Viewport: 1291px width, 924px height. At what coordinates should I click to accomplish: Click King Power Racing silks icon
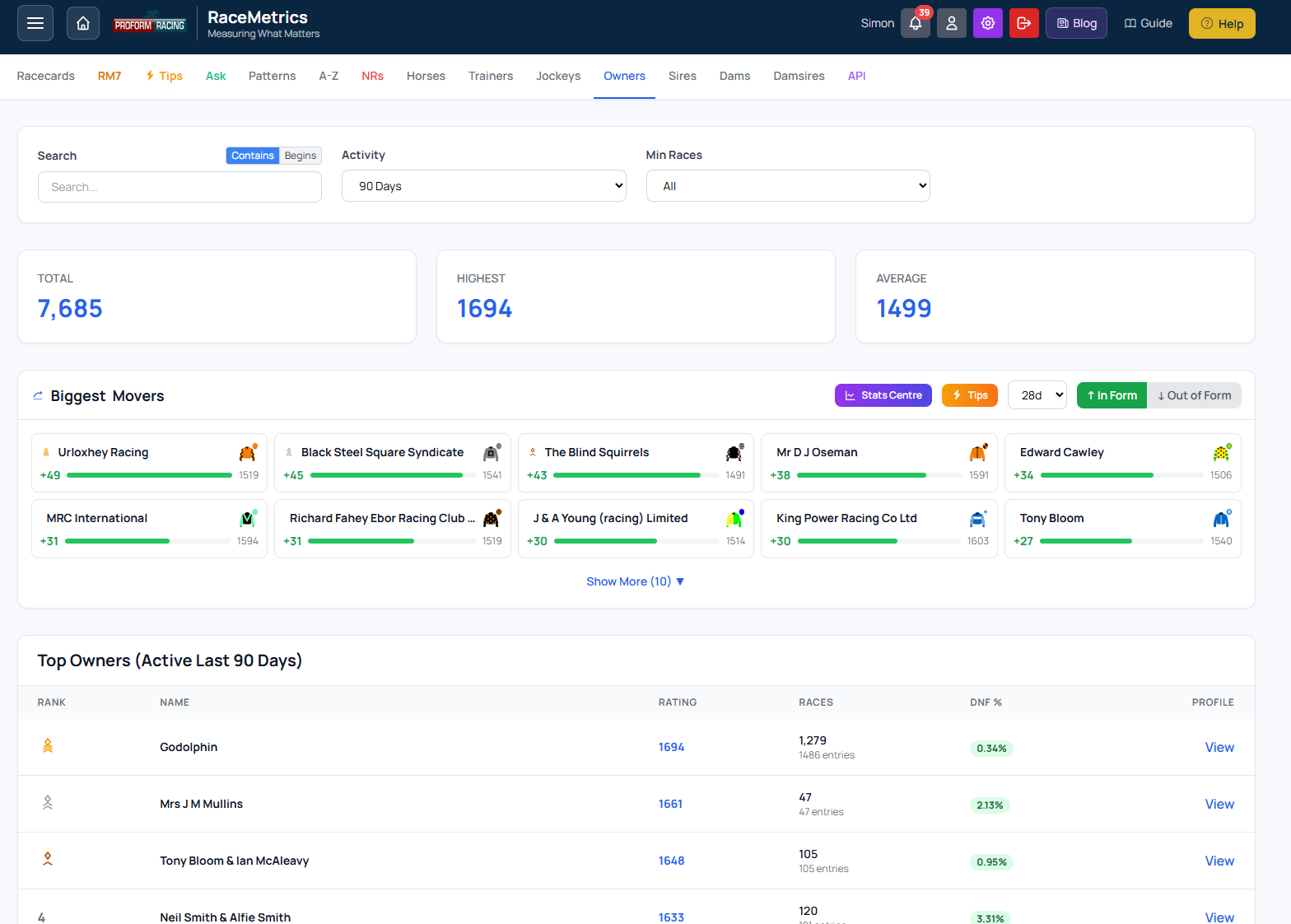click(978, 518)
